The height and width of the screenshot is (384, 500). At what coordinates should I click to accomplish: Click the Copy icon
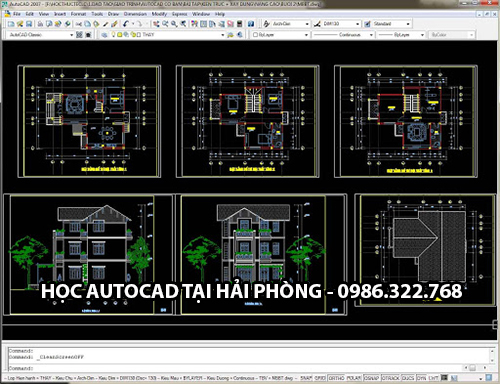tap(87, 24)
